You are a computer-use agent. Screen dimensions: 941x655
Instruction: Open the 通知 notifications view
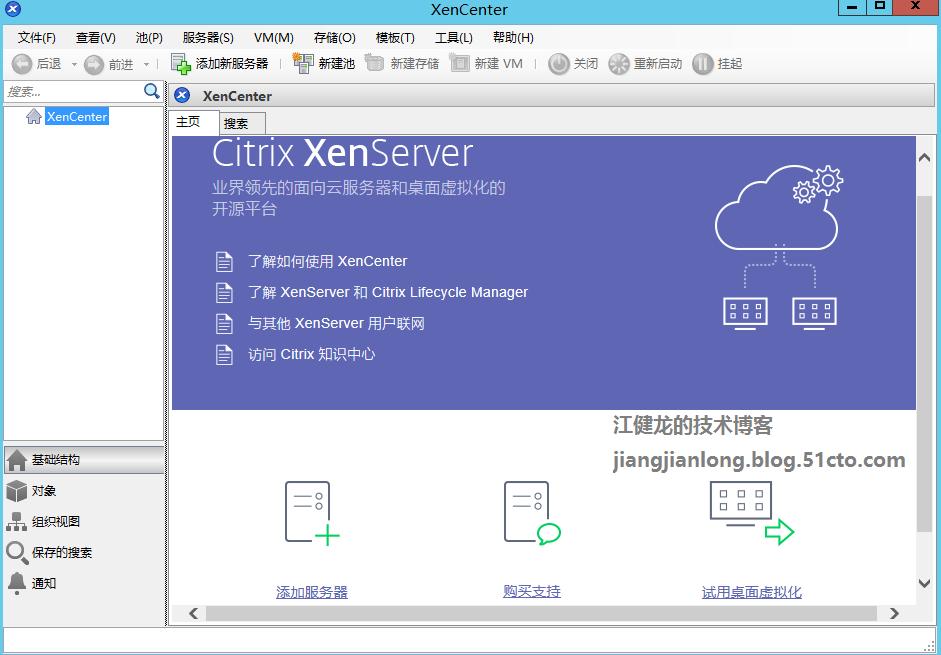click(x=84, y=583)
